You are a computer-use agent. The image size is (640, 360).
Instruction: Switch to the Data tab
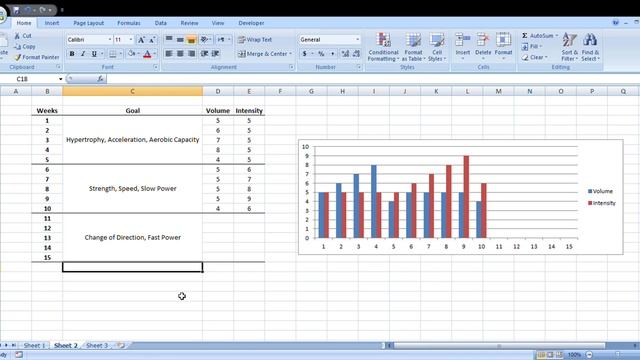pos(160,23)
